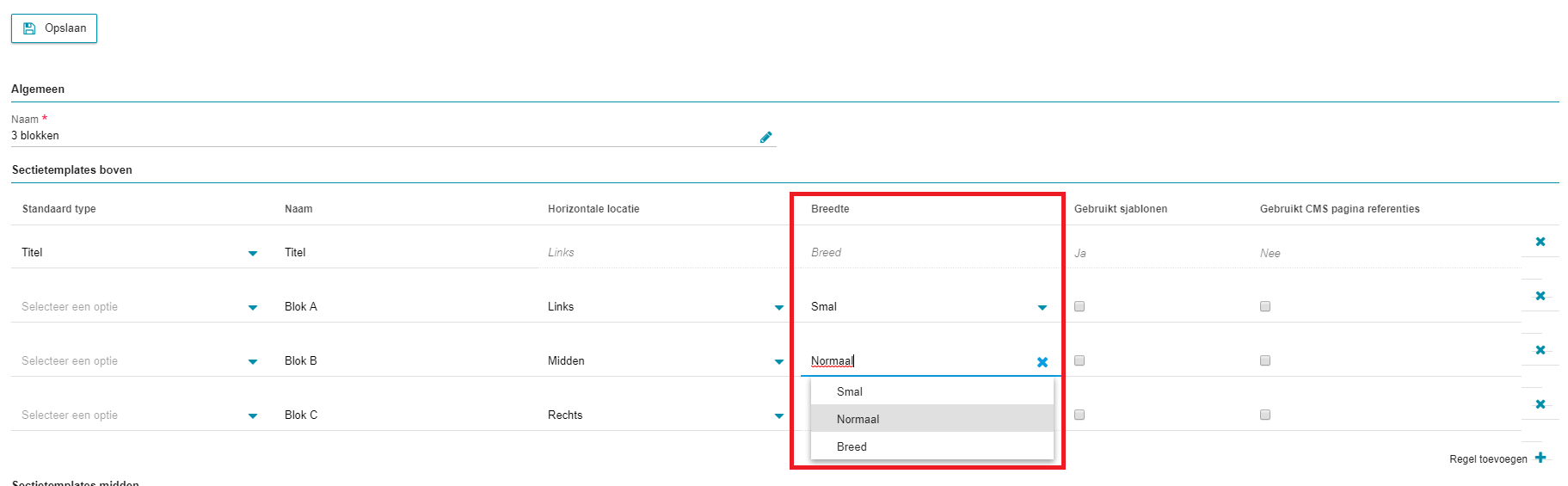Open the Standaard type dropdown showing Titel

point(140,253)
